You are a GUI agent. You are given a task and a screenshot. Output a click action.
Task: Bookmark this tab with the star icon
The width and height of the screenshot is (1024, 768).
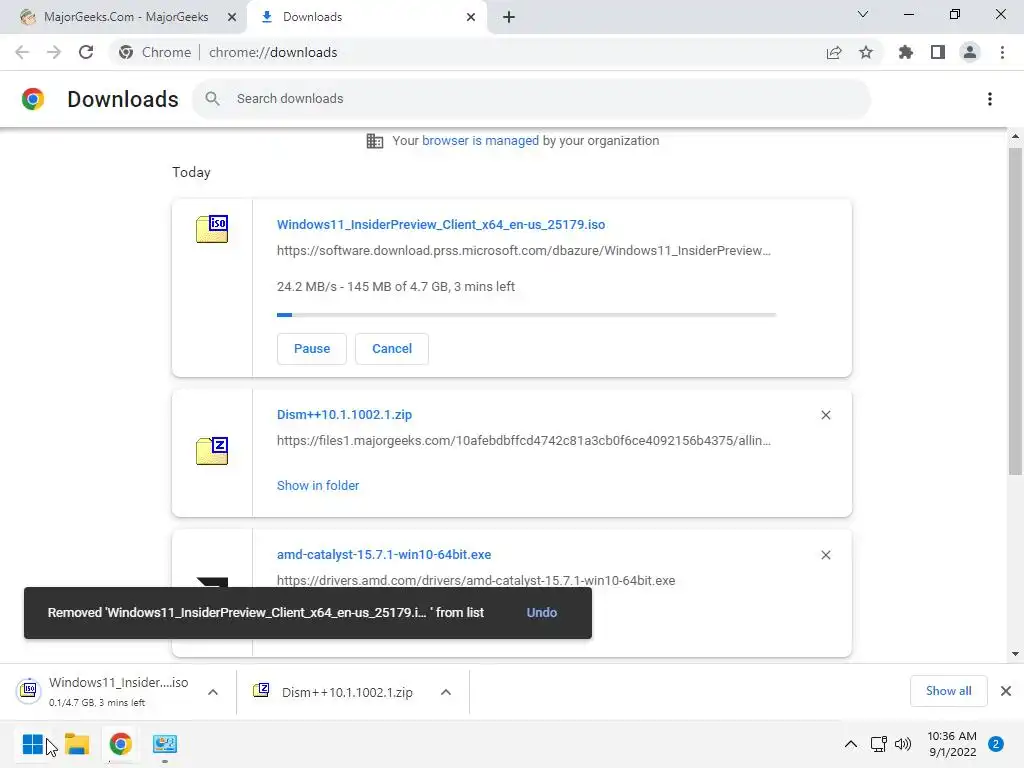pyautogui.click(x=866, y=53)
